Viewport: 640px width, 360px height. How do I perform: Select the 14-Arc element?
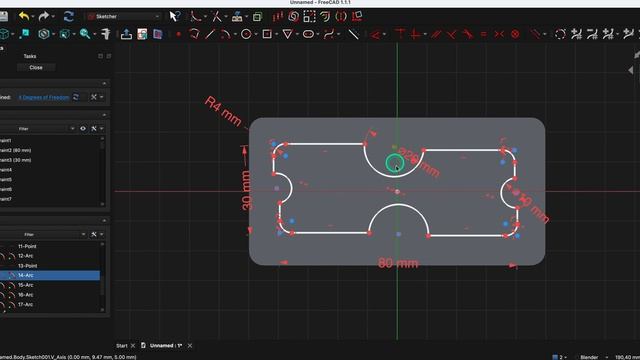click(x=50, y=276)
